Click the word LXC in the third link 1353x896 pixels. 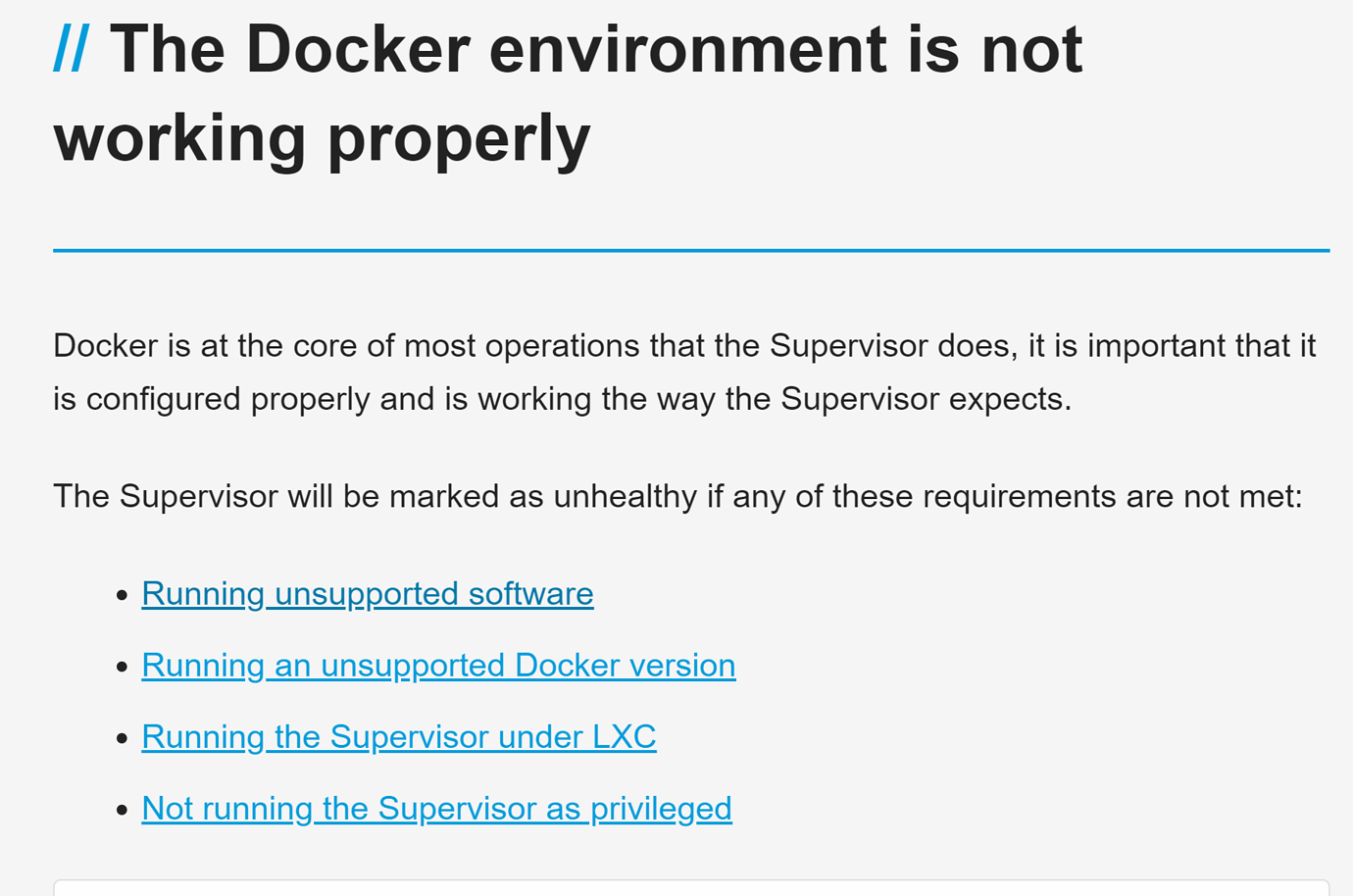click(624, 737)
